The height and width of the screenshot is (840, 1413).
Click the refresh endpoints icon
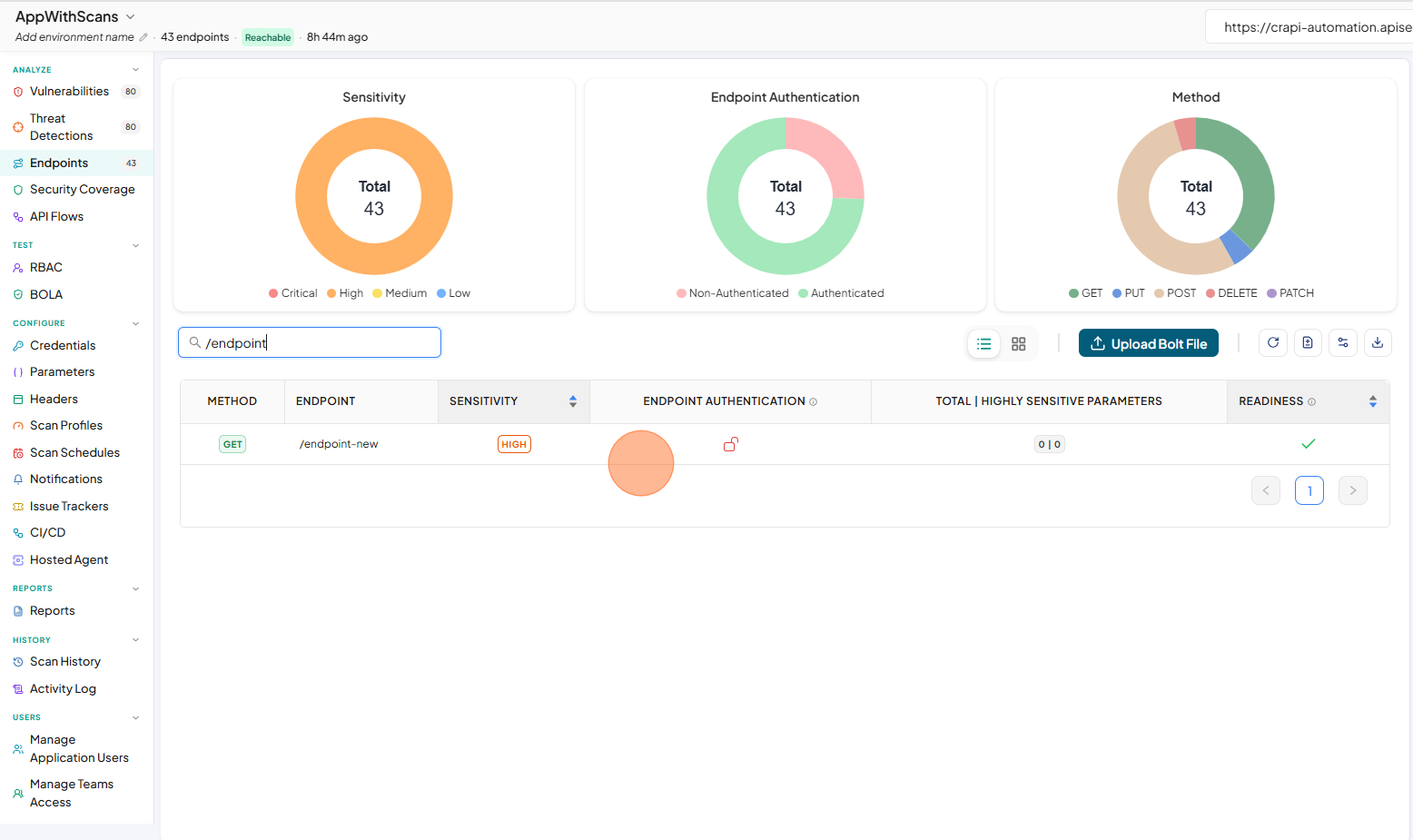click(1273, 343)
